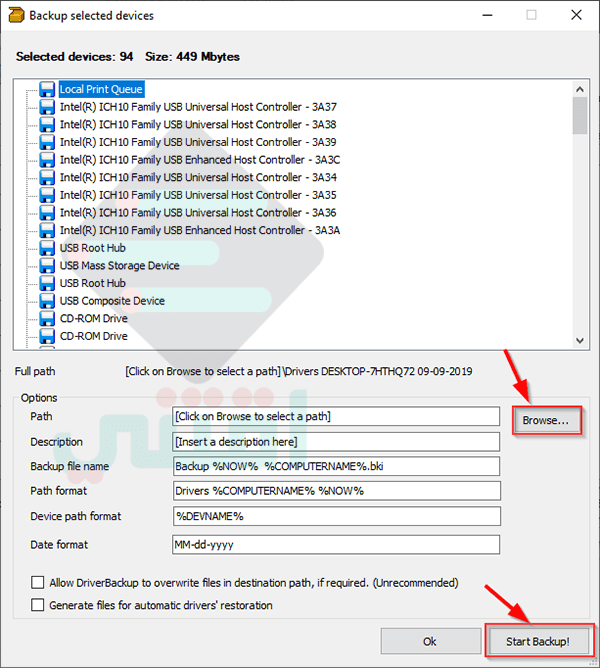The height and width of the screenshot is (668, 600).
Task: Click the 'Selected devices: 94' label
Action: click(x=74, y=57)
